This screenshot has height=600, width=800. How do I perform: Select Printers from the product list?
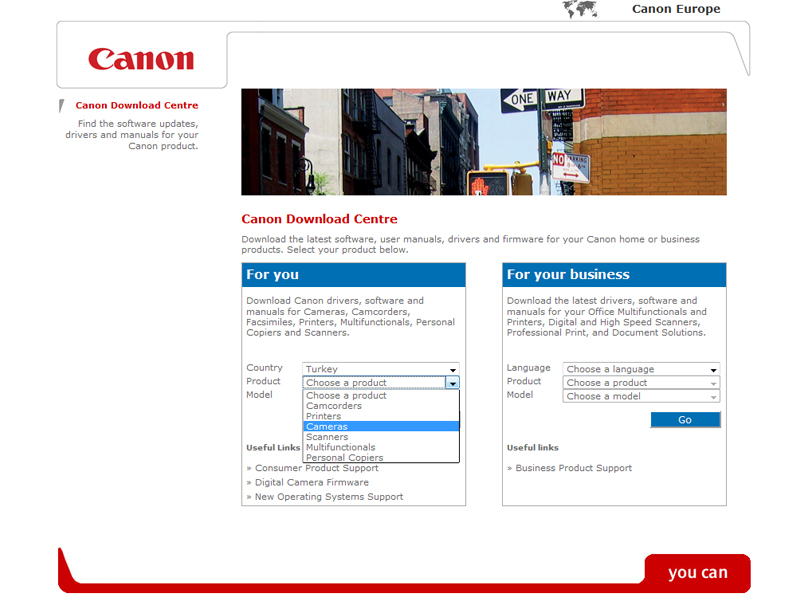pyautogui.click(x=323, y=416)
